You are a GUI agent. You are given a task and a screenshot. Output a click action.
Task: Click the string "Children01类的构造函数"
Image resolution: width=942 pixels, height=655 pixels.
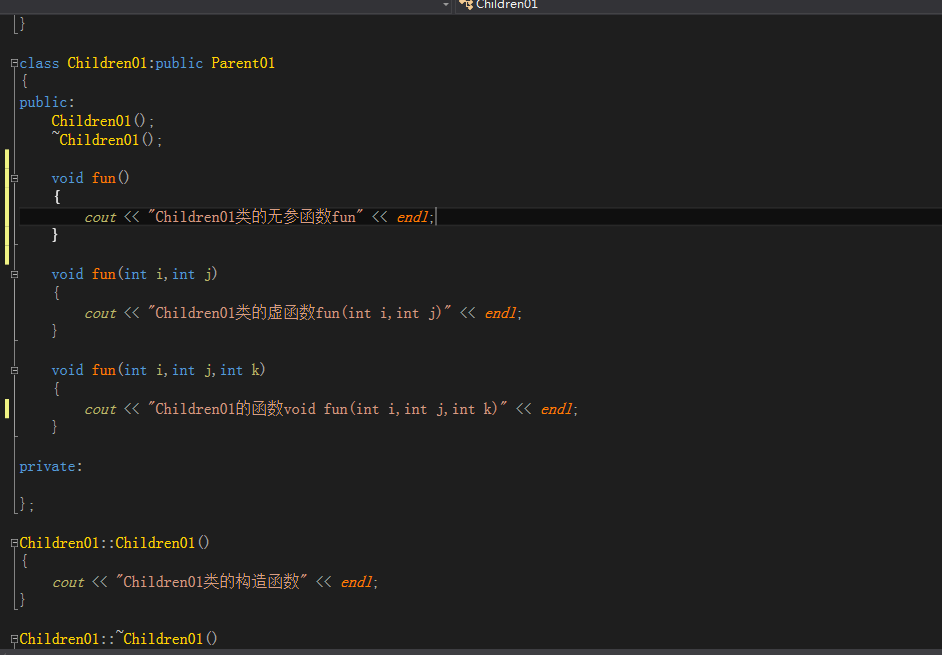(x=211, y=582)
